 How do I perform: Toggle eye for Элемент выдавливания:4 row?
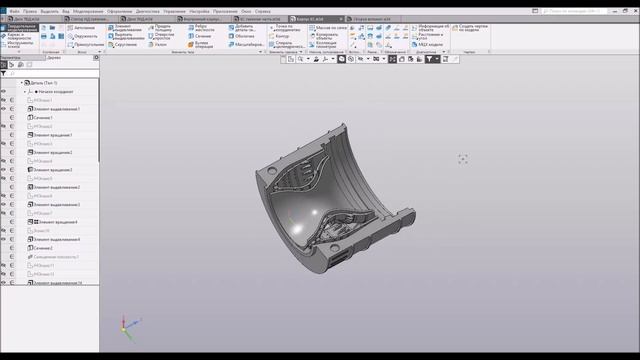tap(4, 239)
